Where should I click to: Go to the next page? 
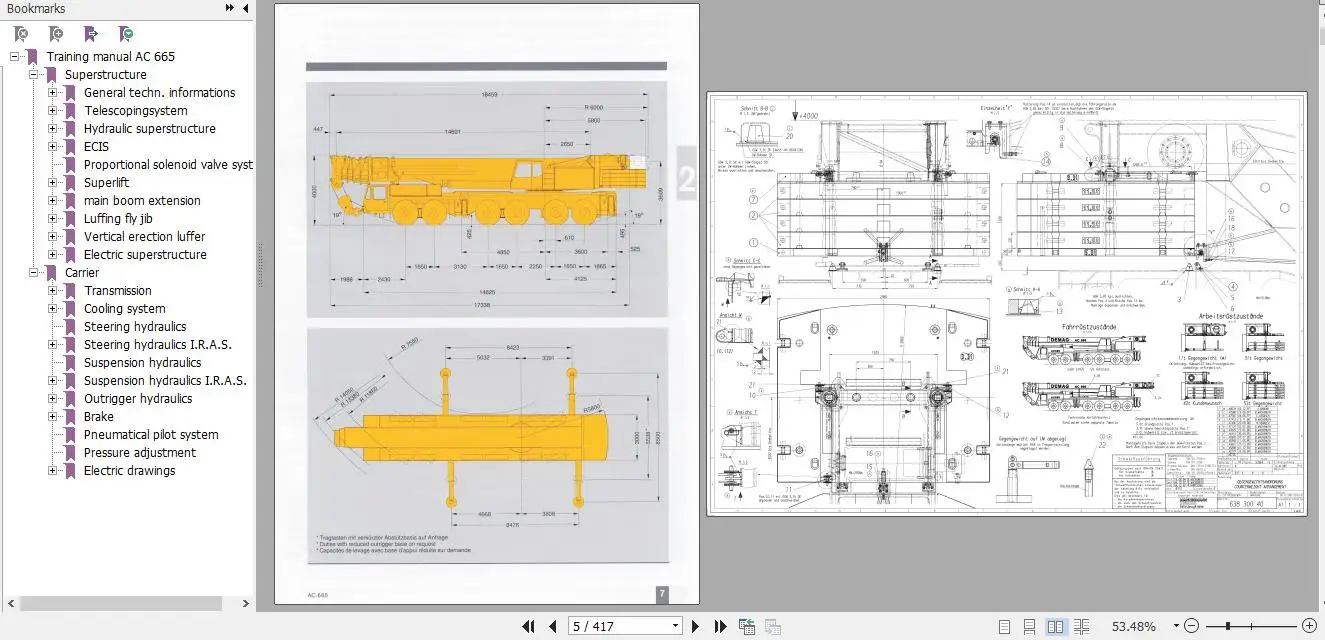(x=697, y=627)
